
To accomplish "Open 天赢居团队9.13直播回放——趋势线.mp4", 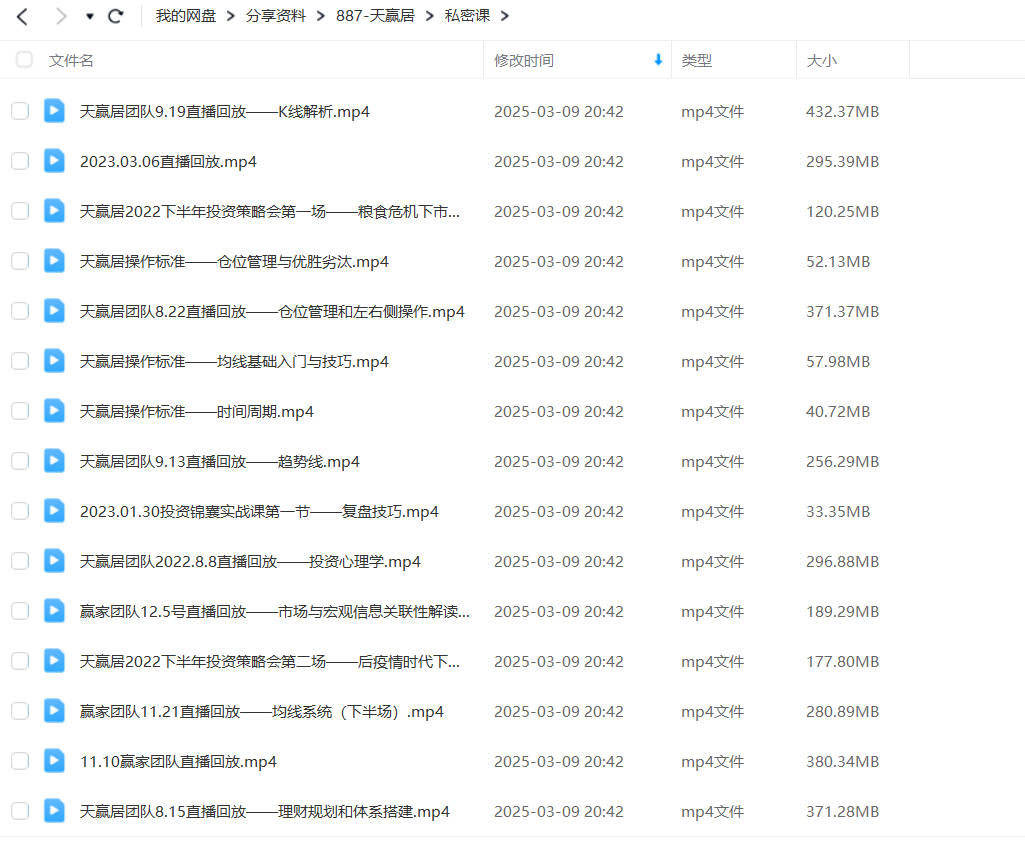I will tap(219, 462).
